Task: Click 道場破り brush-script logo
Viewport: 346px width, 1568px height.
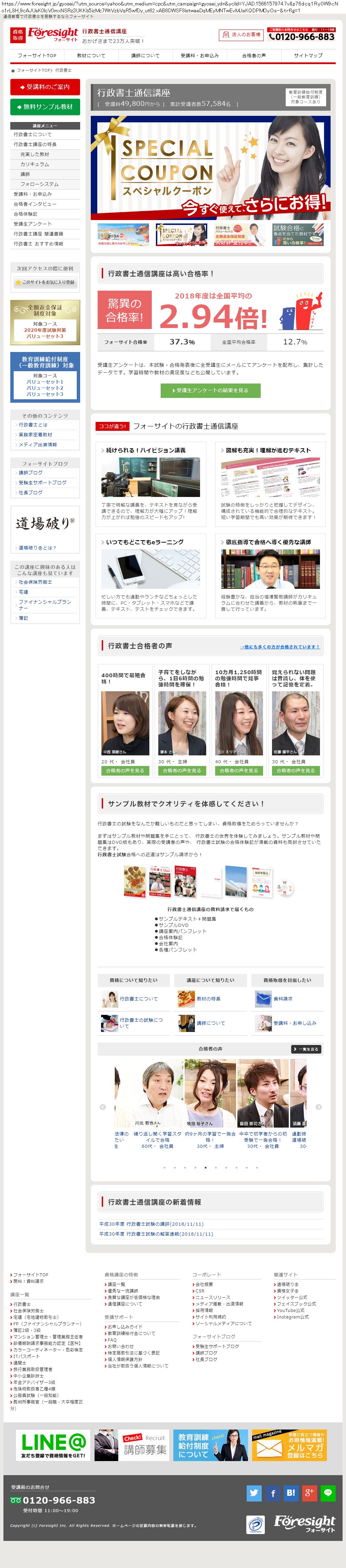Action: coord(45,522)
